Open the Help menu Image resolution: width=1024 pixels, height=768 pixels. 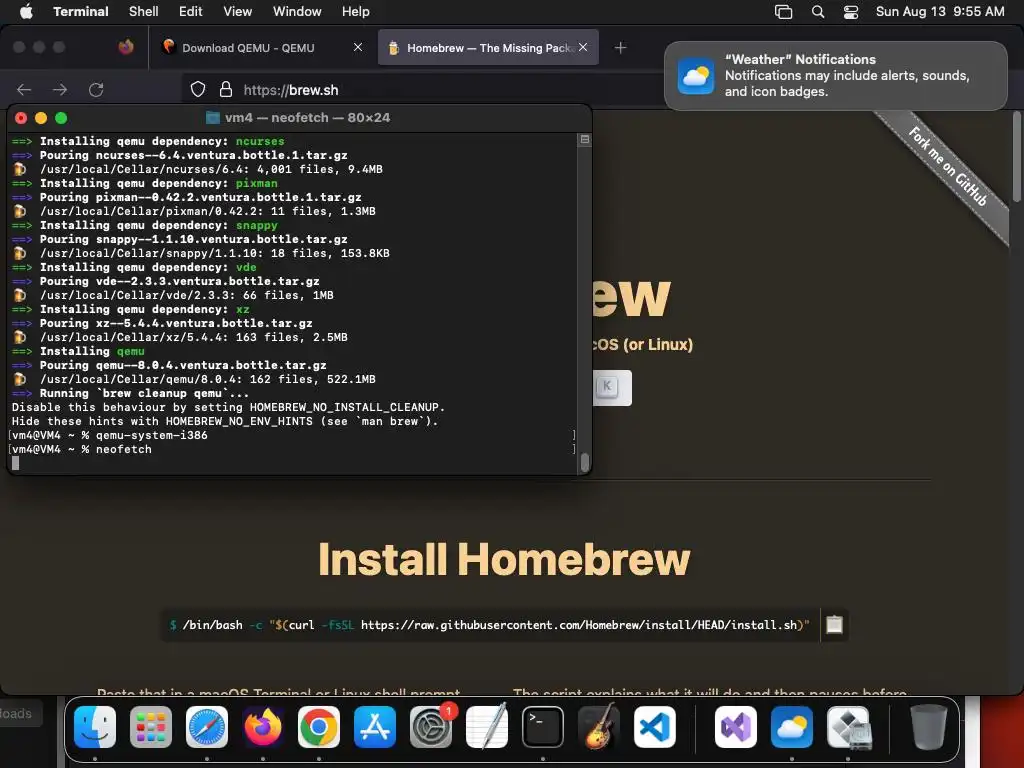tap(356, 11)
